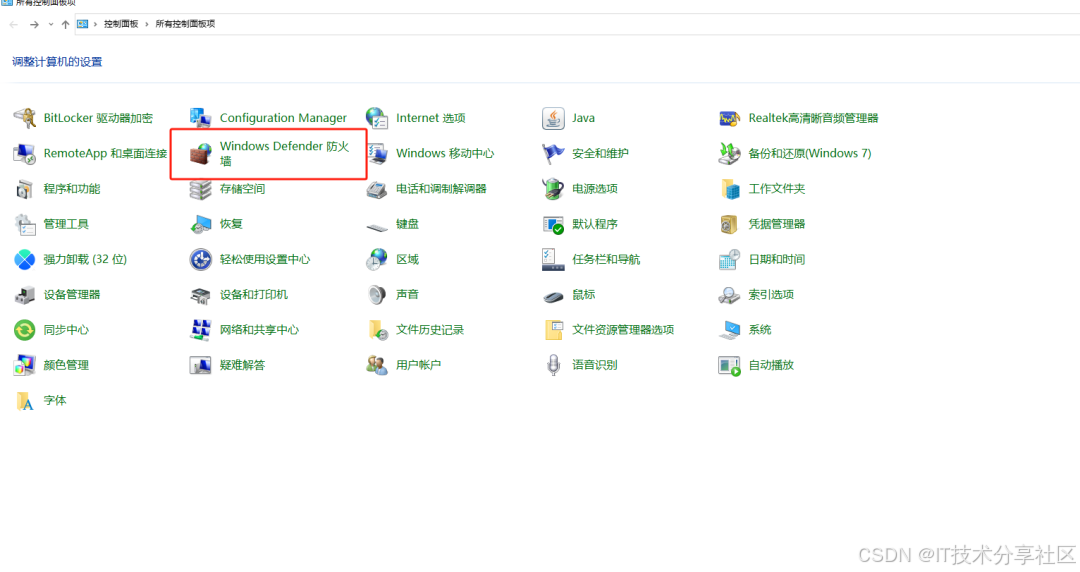Click the 控制面板 breadcrumb
The height and width of the screenshot is (572, 1080).
coord(121,24)
